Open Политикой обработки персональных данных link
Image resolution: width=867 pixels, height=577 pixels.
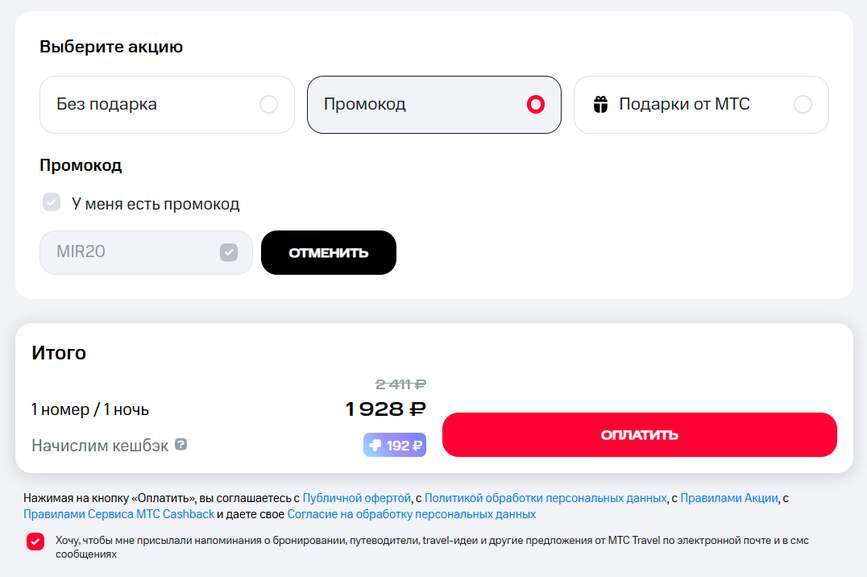[x=545, y=497]
